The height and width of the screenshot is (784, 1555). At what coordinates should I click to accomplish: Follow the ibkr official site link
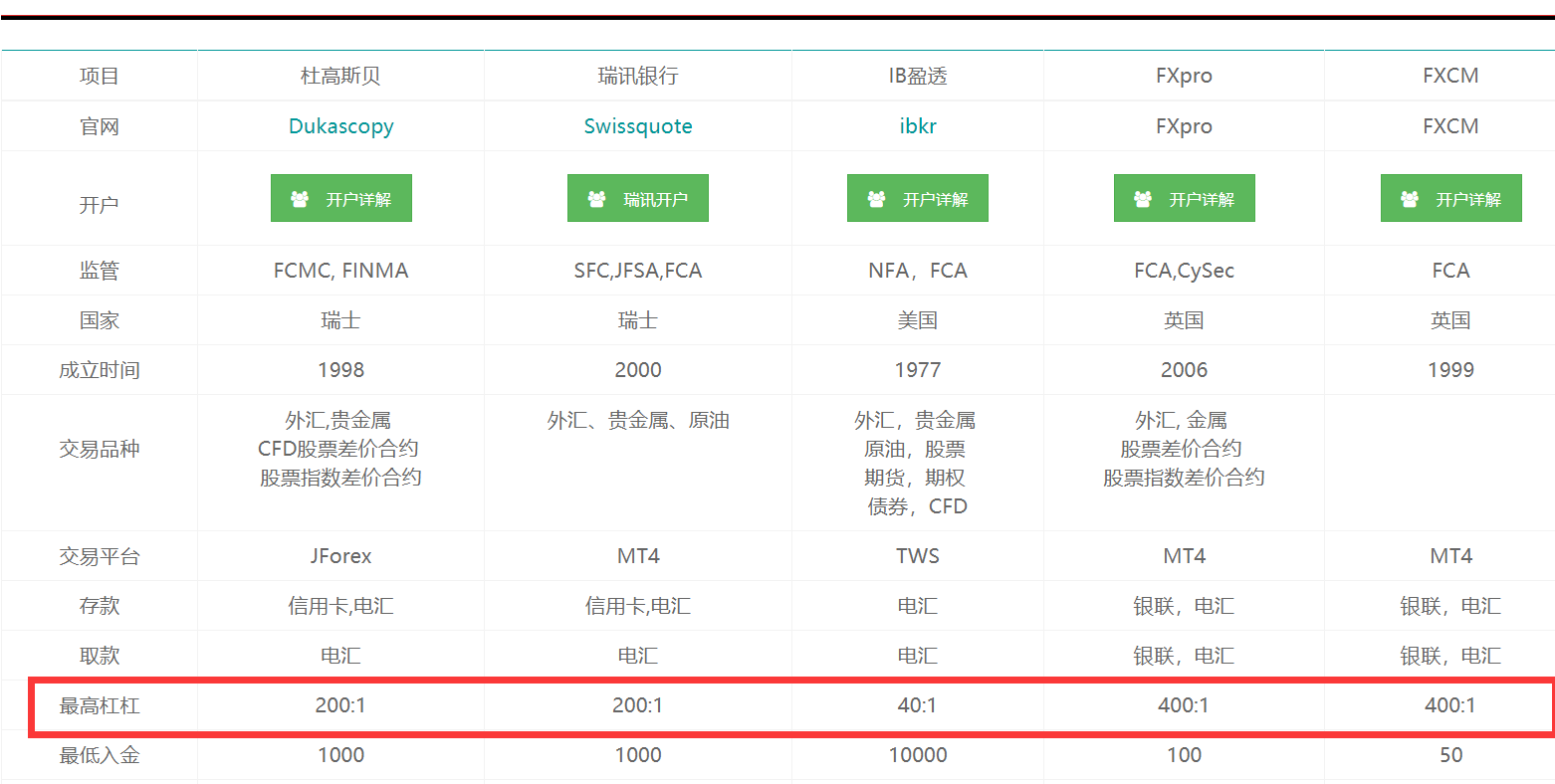(x=917, y=126)
